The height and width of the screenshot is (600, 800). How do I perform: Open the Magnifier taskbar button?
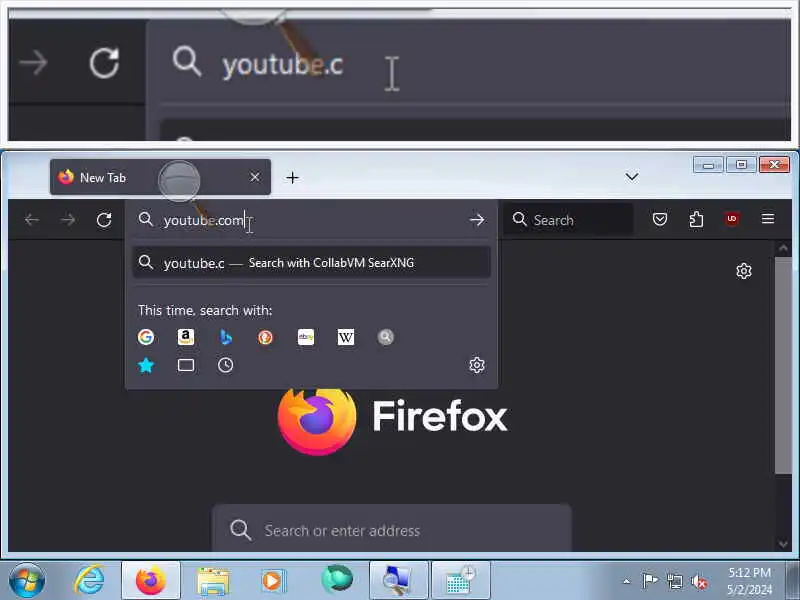point(398,580)
